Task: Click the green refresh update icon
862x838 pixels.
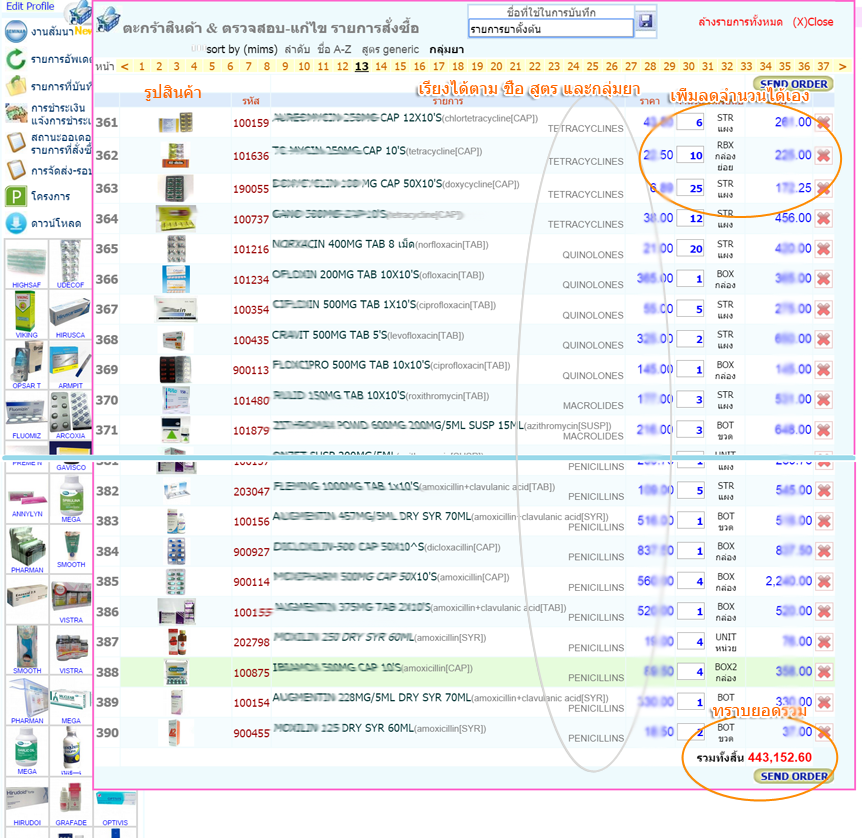Action: (16, 59)
